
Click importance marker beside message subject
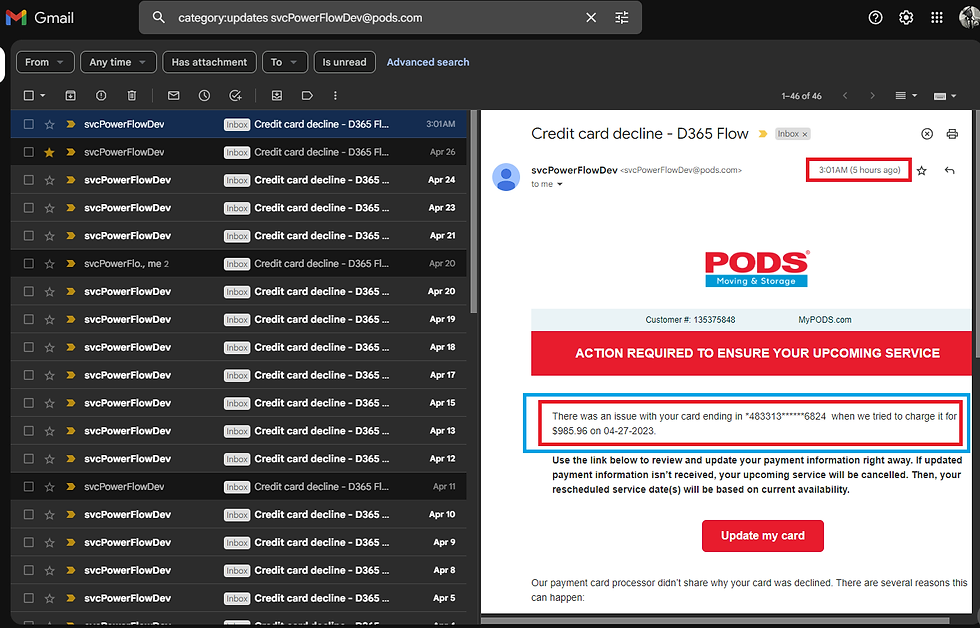(762, 134)
